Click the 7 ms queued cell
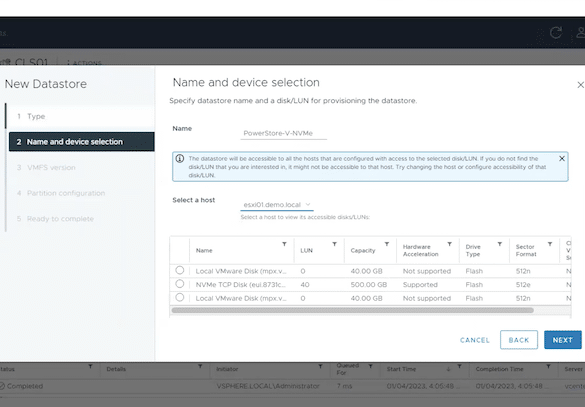 (344, 386)
